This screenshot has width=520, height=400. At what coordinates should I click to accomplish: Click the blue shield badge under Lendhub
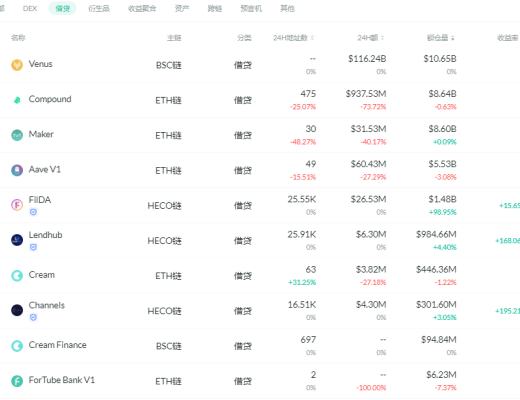[x=33, y=247]
